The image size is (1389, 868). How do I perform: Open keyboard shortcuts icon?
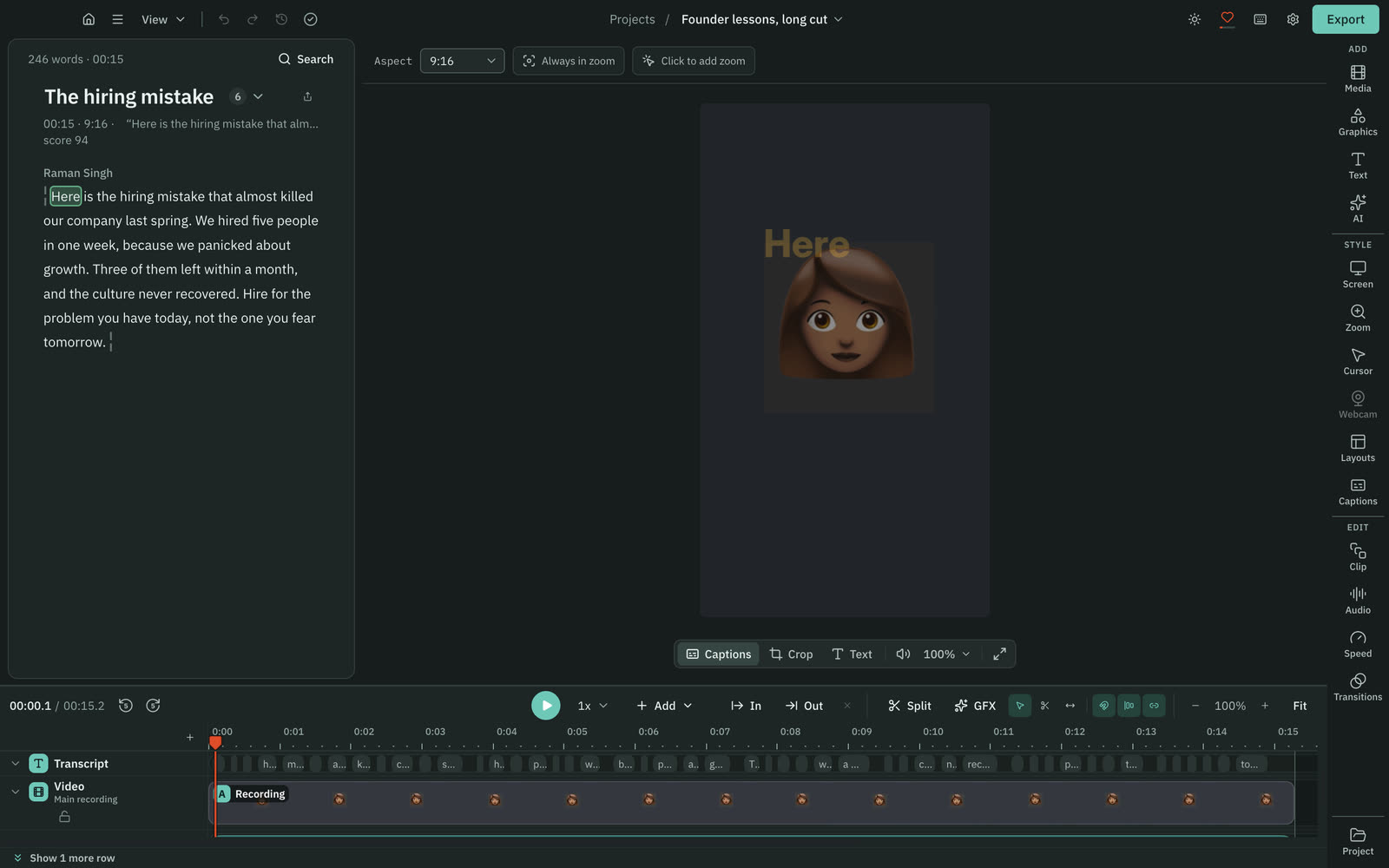click(1260, 19)
